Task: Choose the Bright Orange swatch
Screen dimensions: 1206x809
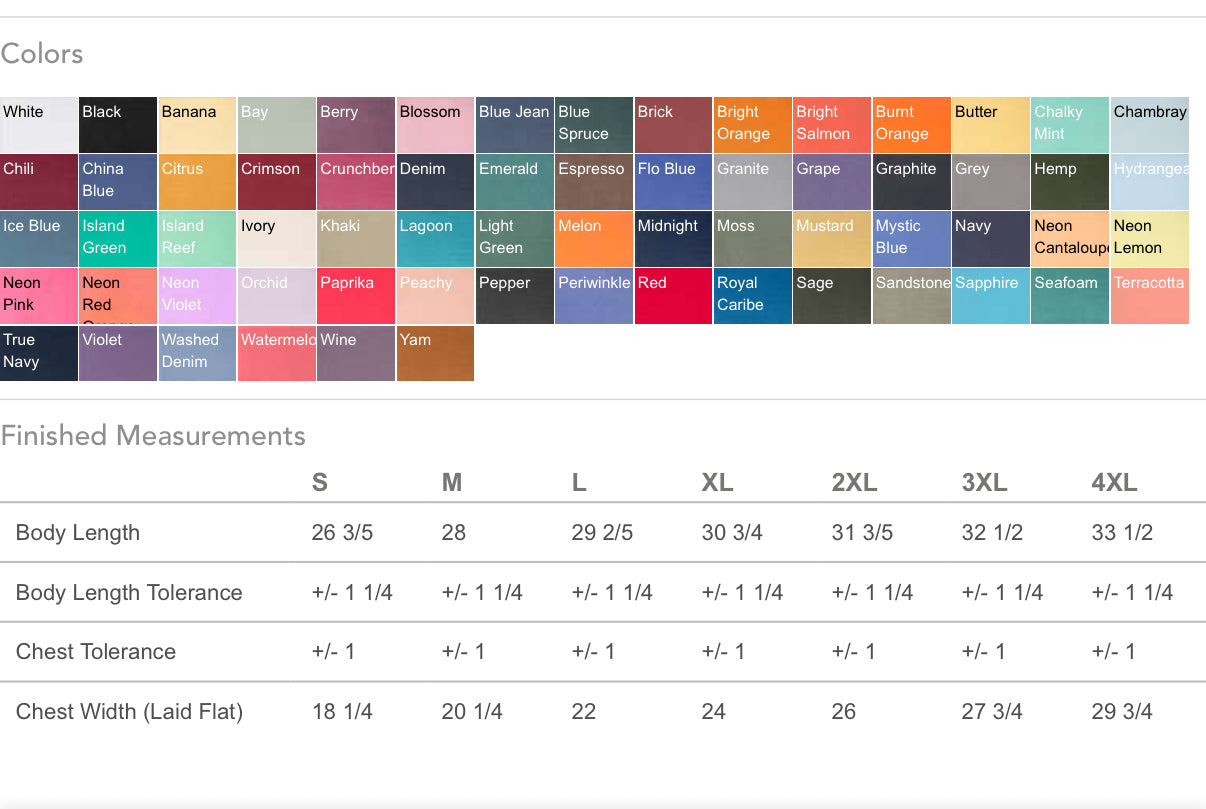Action: coord(753,125)
